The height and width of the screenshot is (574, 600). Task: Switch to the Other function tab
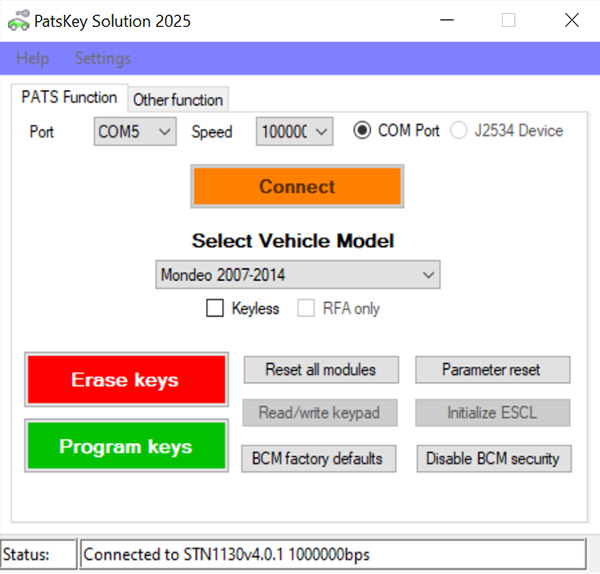click(178, 100)
